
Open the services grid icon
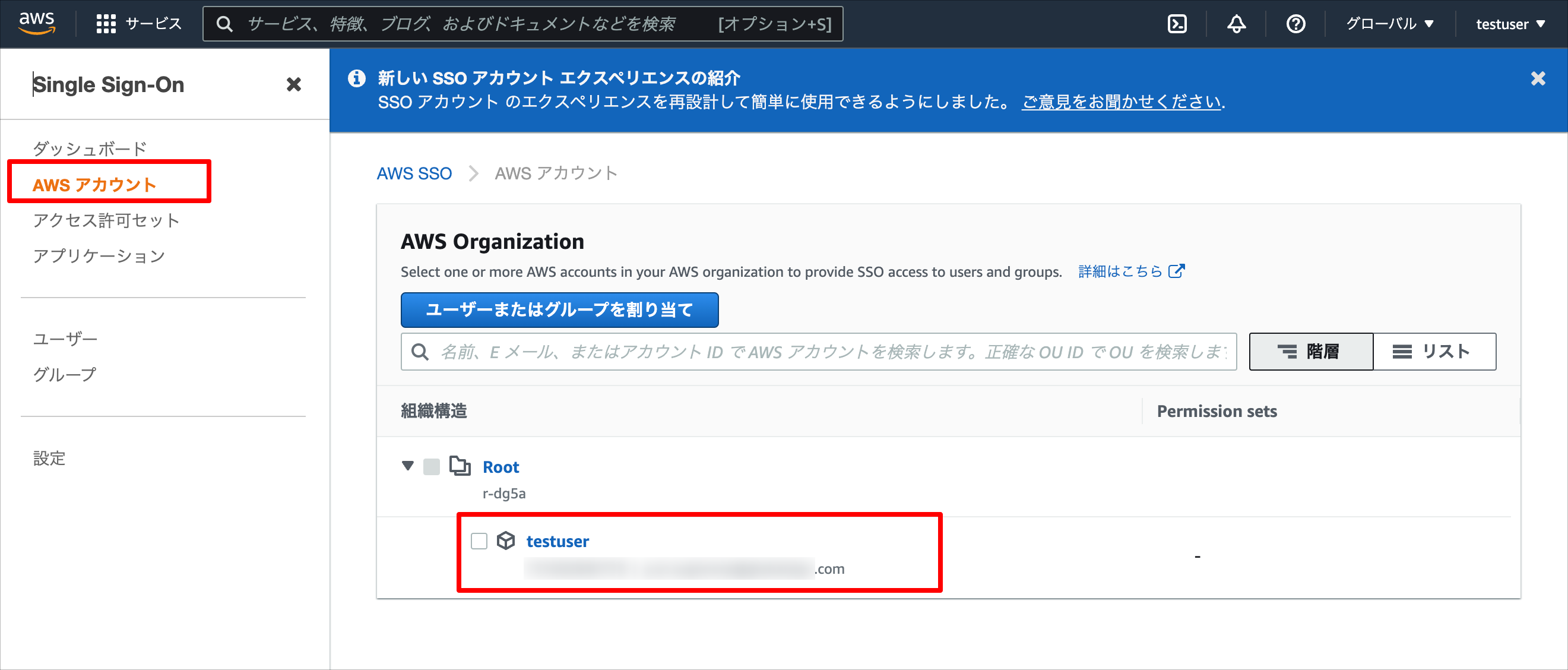coord(106,24)
